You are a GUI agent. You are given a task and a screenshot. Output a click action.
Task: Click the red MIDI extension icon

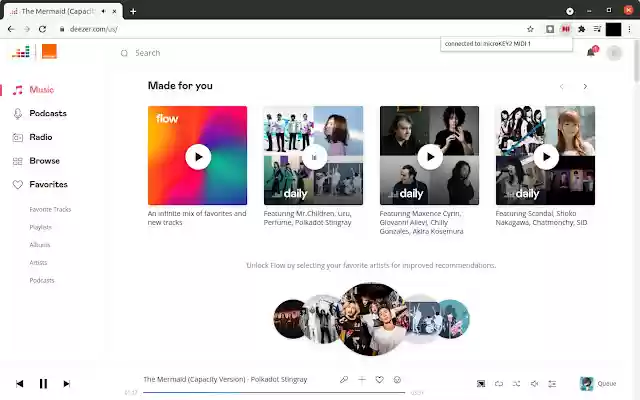[x=566, y=29]
